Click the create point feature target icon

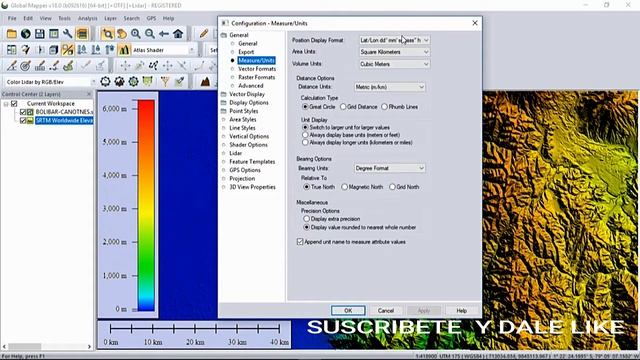[x=25, y=65]
